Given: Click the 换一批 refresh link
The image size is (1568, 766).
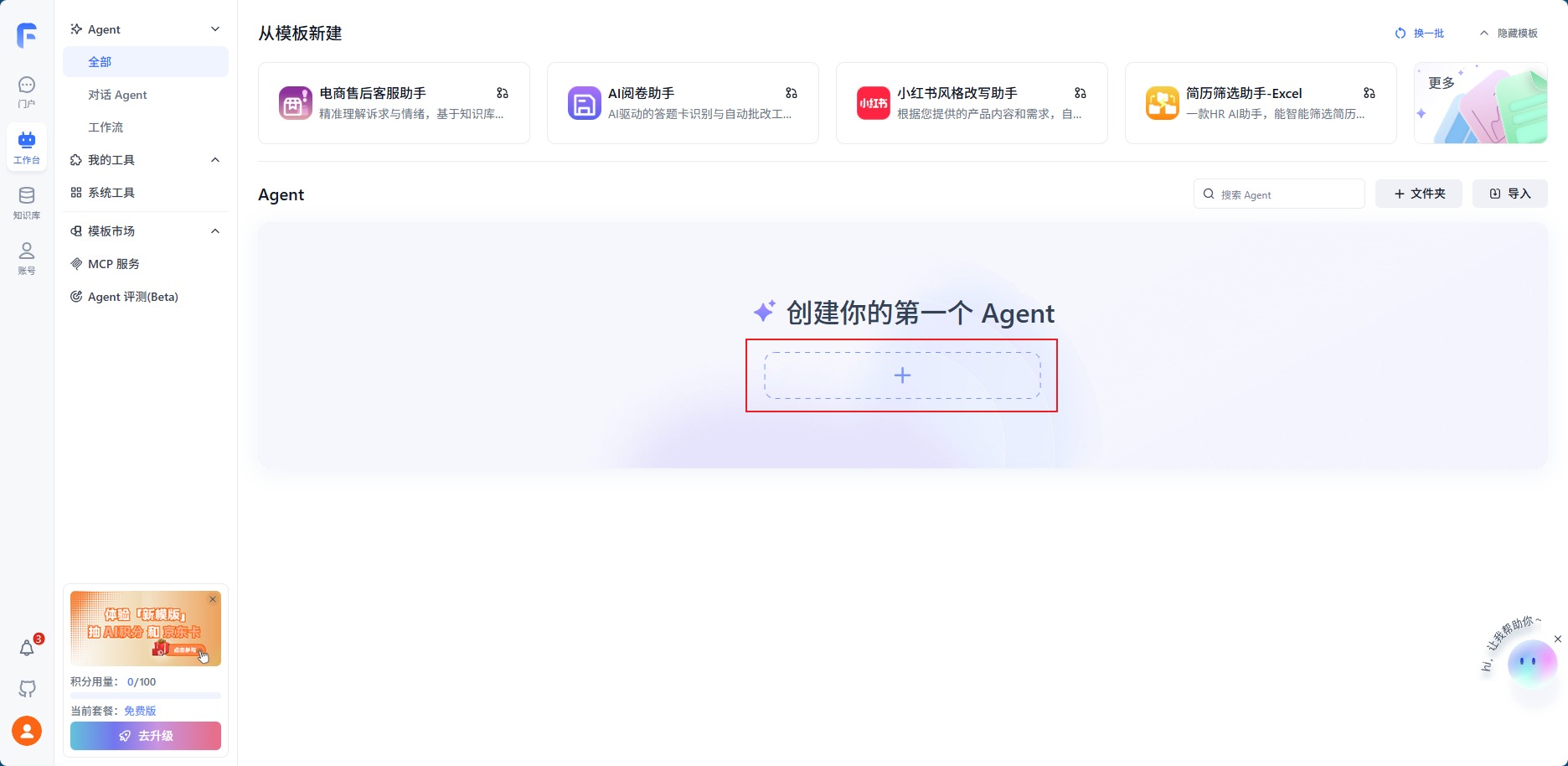Looking at the screenshot, I should (1420, 34).
